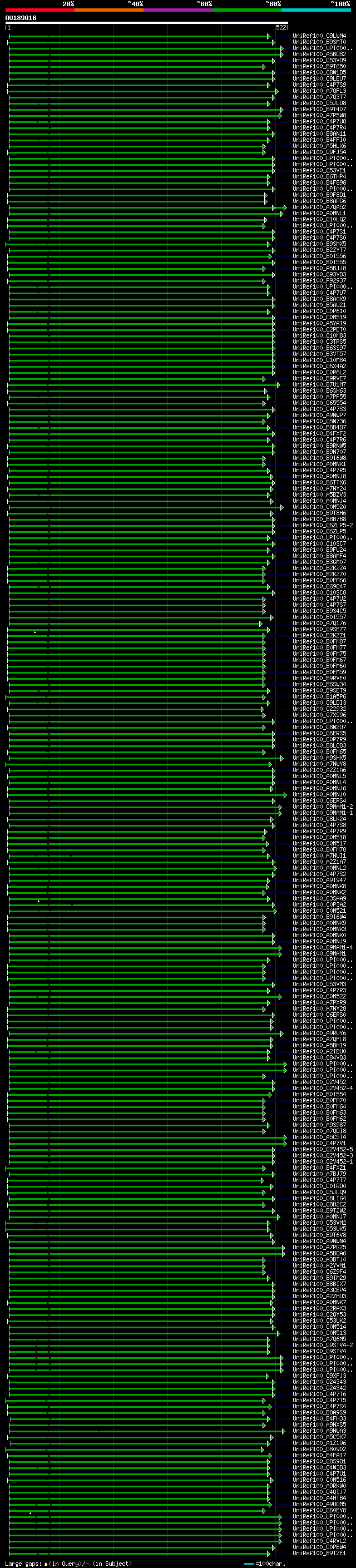Click the purple ~60% identity legend segment
This screenshot has width=356, height=1568.
click(179, 11)
